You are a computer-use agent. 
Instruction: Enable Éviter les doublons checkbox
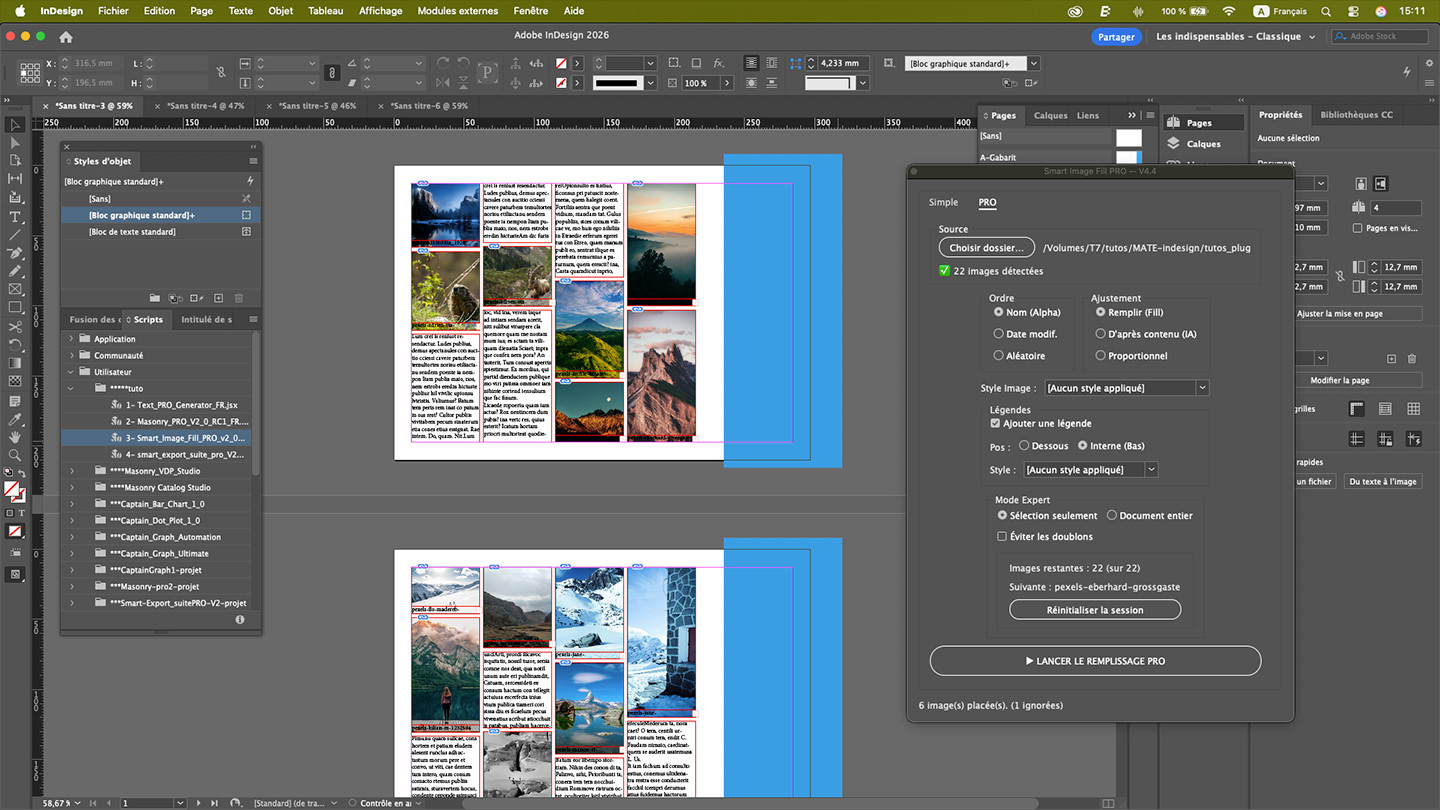(1002, 537)
